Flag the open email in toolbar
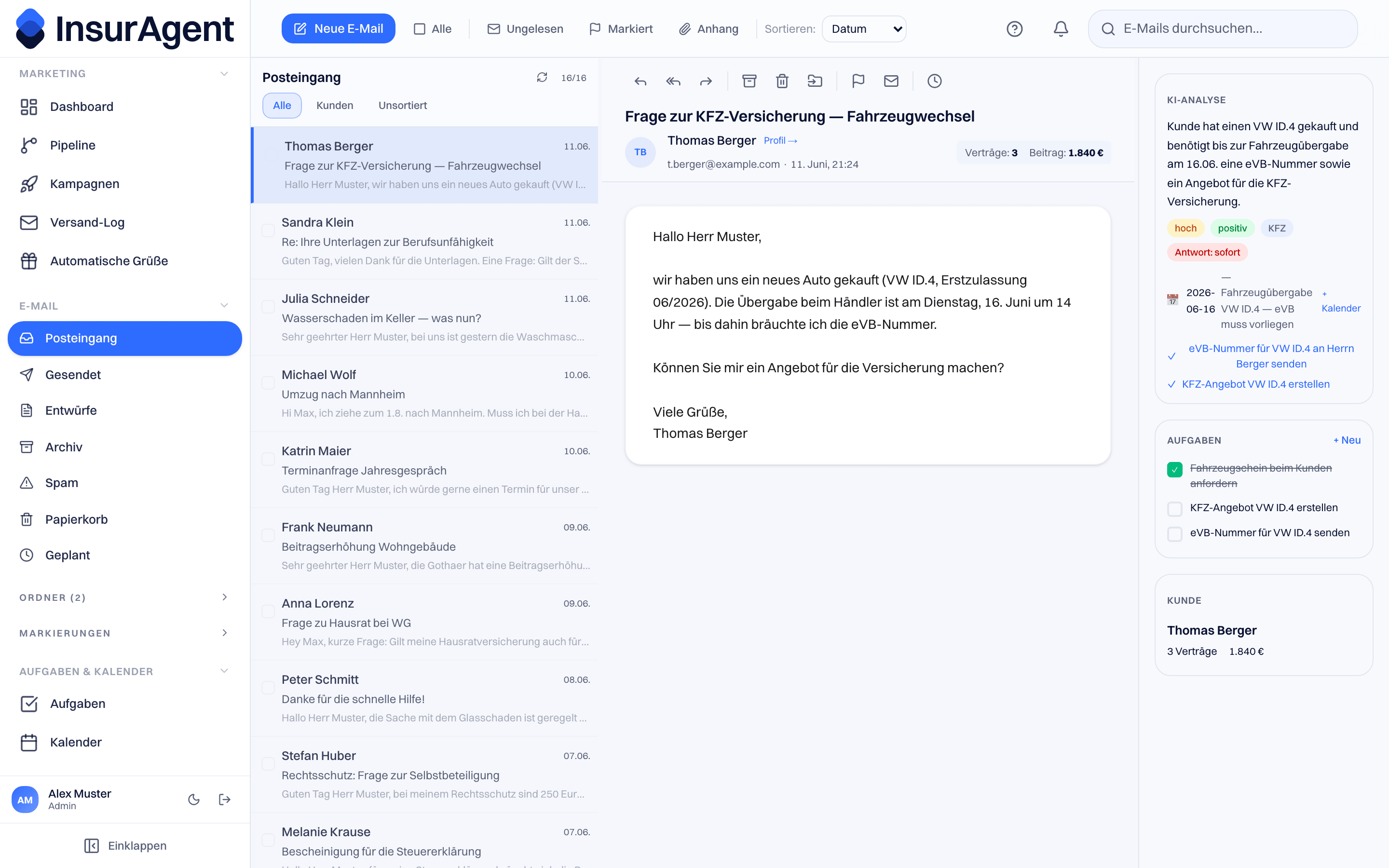Image resolution: width=1389 pixels, height=868 pixels. click(858, 81)
